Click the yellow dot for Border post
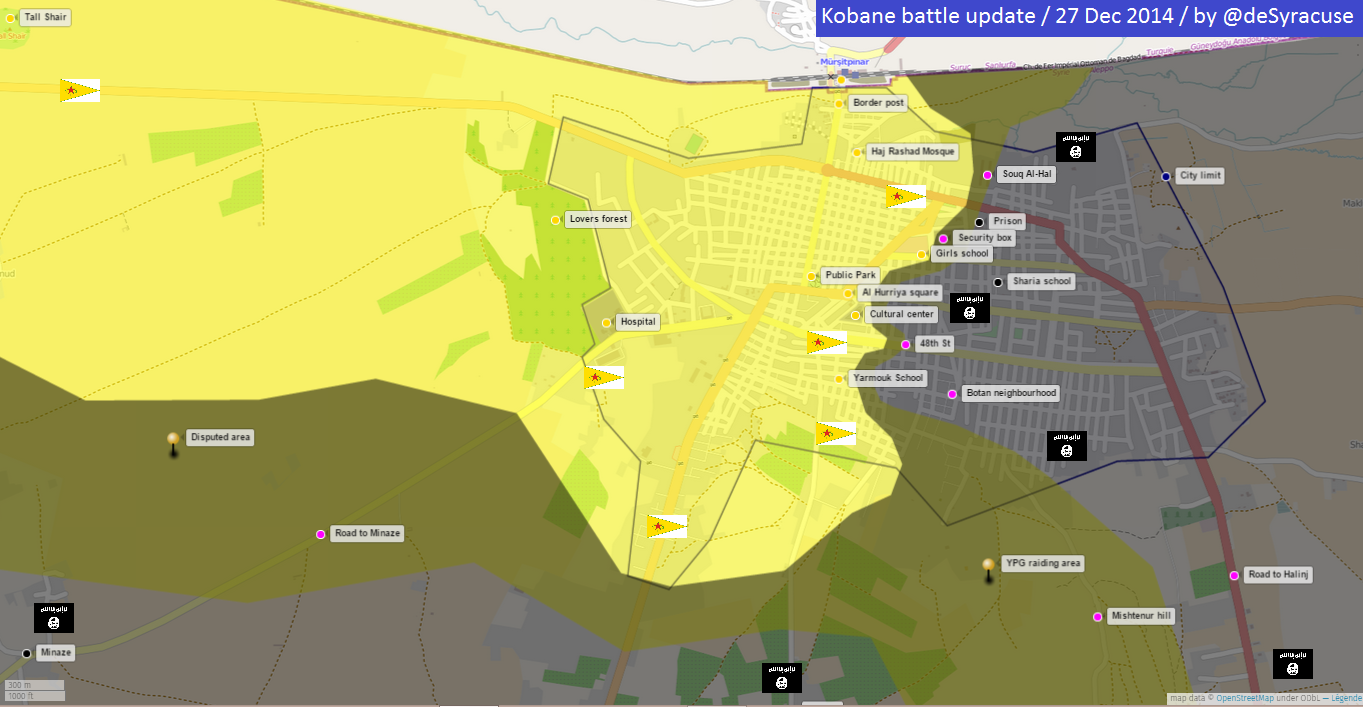 tap(840, 103)
